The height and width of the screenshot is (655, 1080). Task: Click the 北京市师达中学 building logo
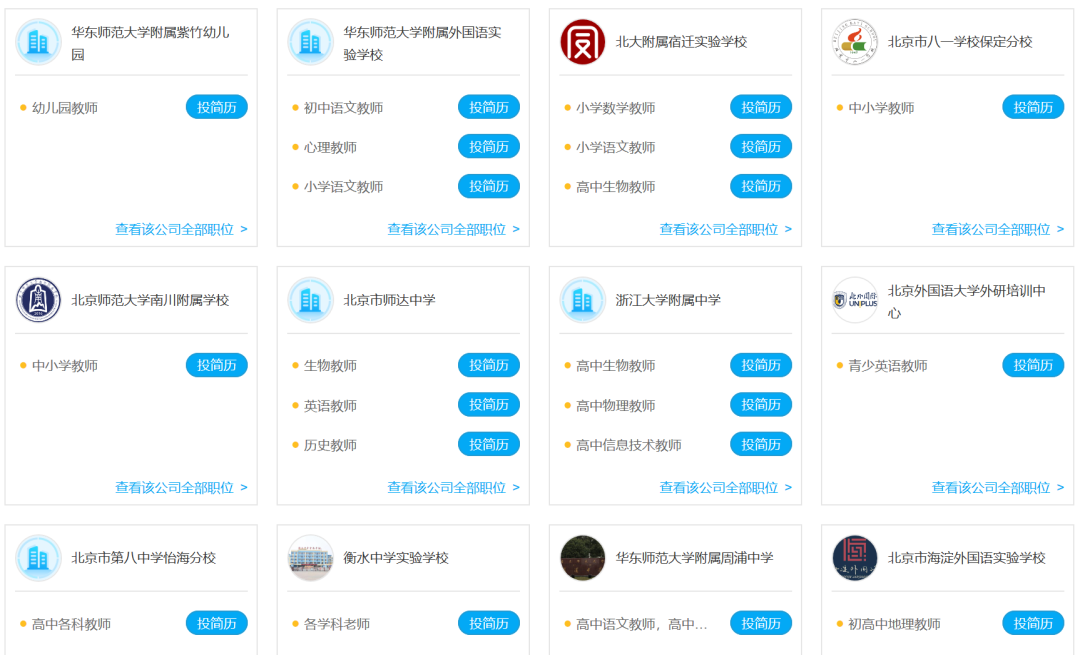pyautogui.click(x=311, y=300)
